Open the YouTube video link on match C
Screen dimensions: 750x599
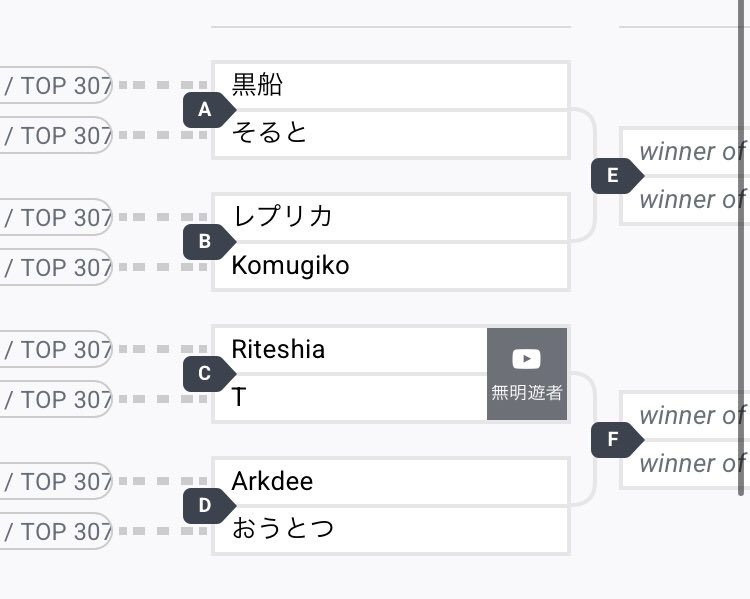527,374
